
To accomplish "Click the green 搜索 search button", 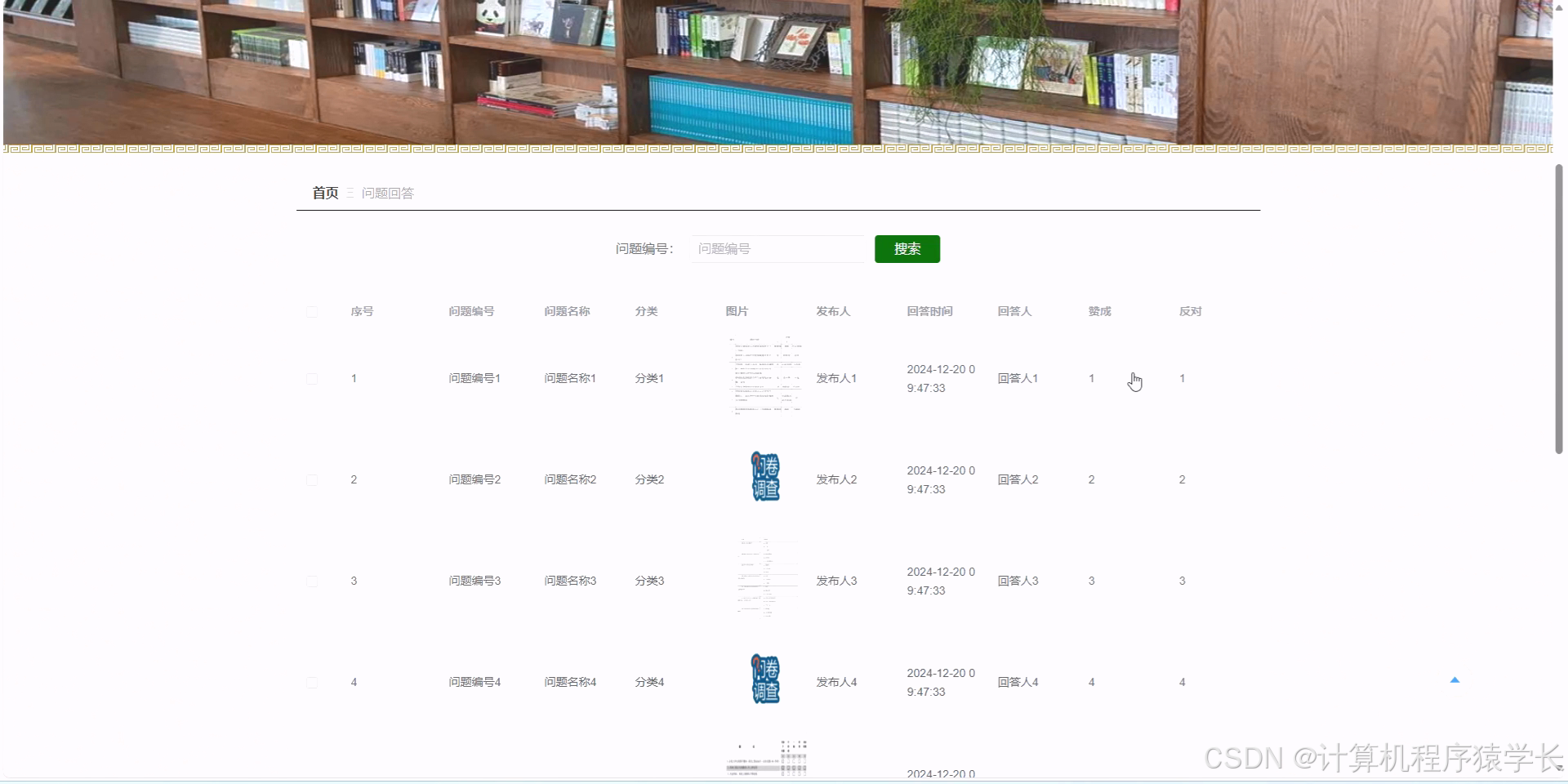I will (x=906, y=248).
